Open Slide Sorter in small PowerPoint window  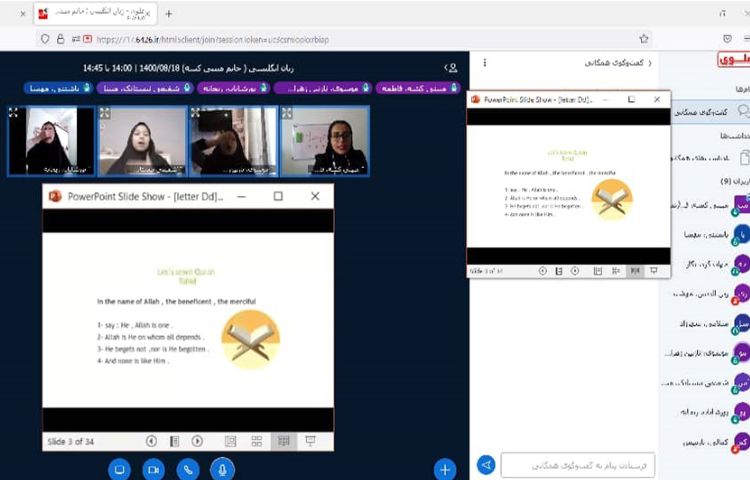616,271
